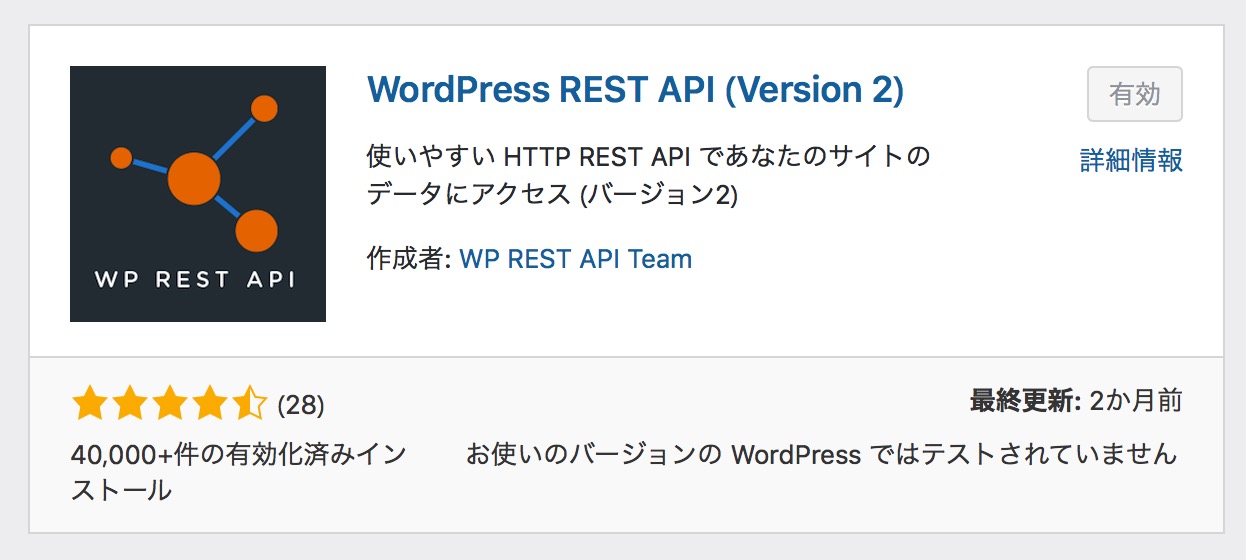Click the WordPress ではテストされていません compatibility notice

[822, 455]
